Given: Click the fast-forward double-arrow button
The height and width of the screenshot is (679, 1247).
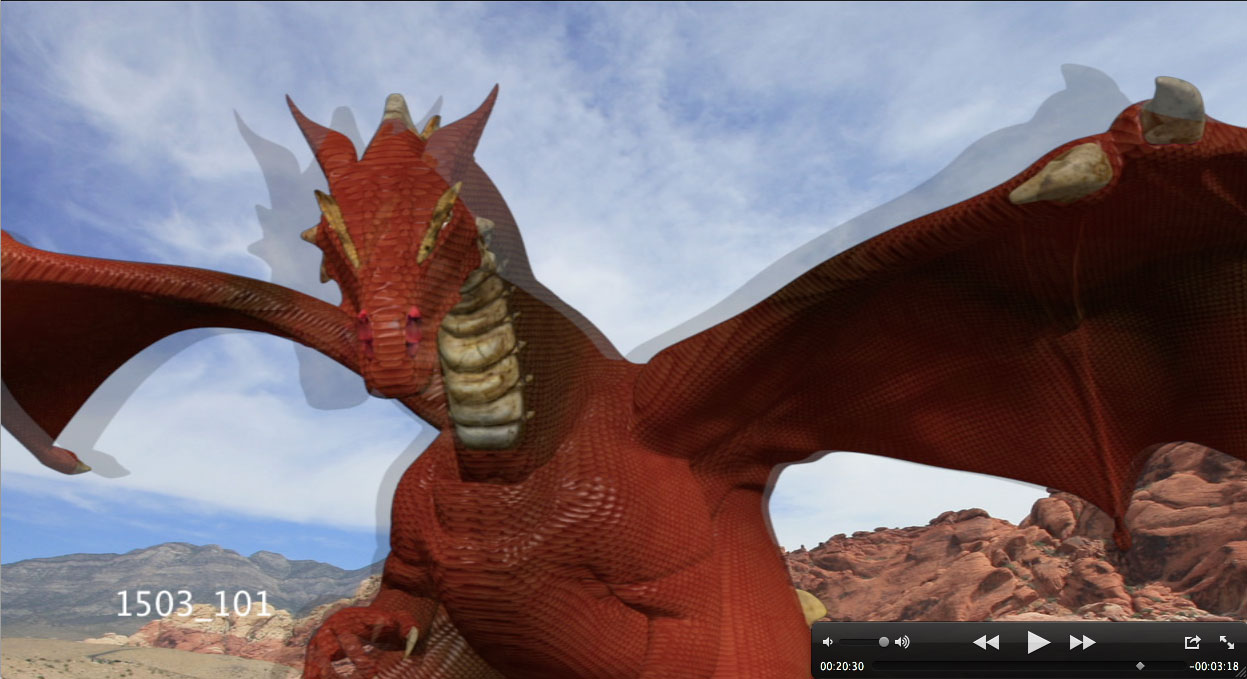Looking at the screenshot, I should [1082, 642].
